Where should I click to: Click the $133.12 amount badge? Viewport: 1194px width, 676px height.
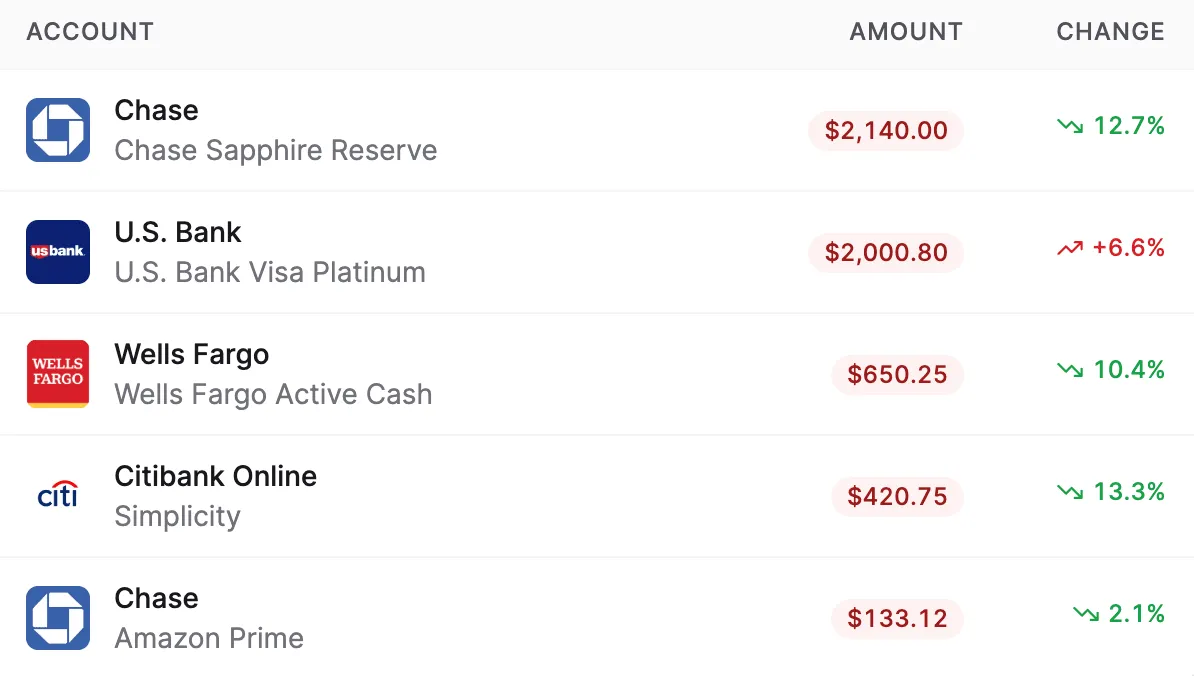[897, 618]
